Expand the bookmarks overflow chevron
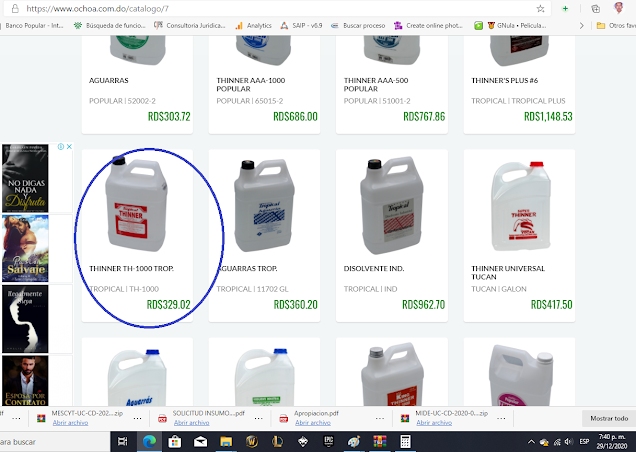This screenshot has height=452, width=636. [581, 26]
